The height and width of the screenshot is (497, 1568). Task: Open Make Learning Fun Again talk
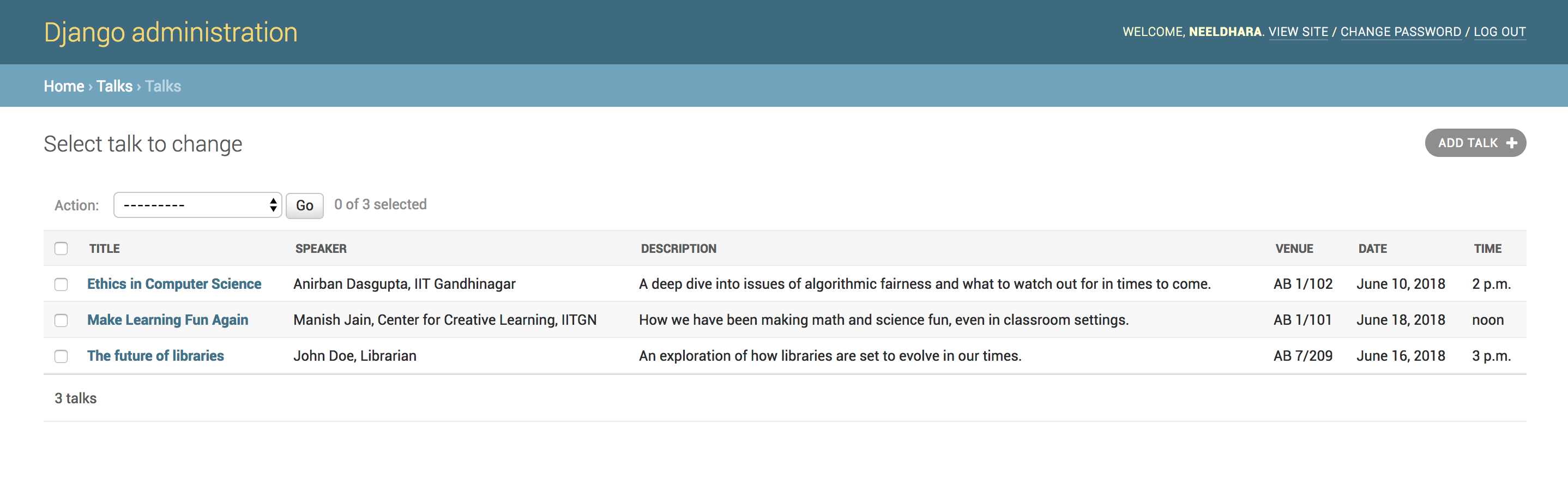pos(167,319)
